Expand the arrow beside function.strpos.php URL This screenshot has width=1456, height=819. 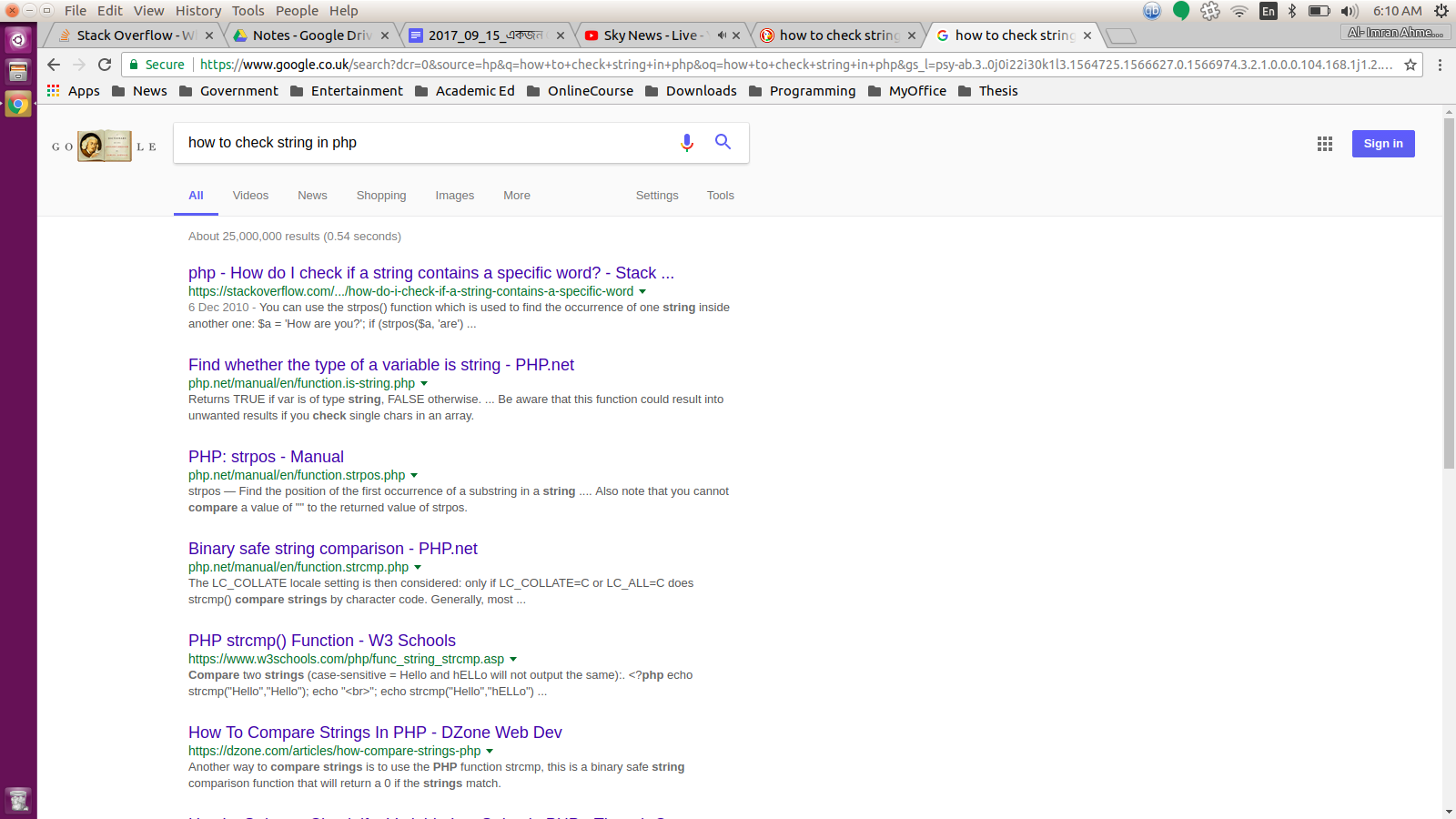pyautogui.click(x=414, y=476)
